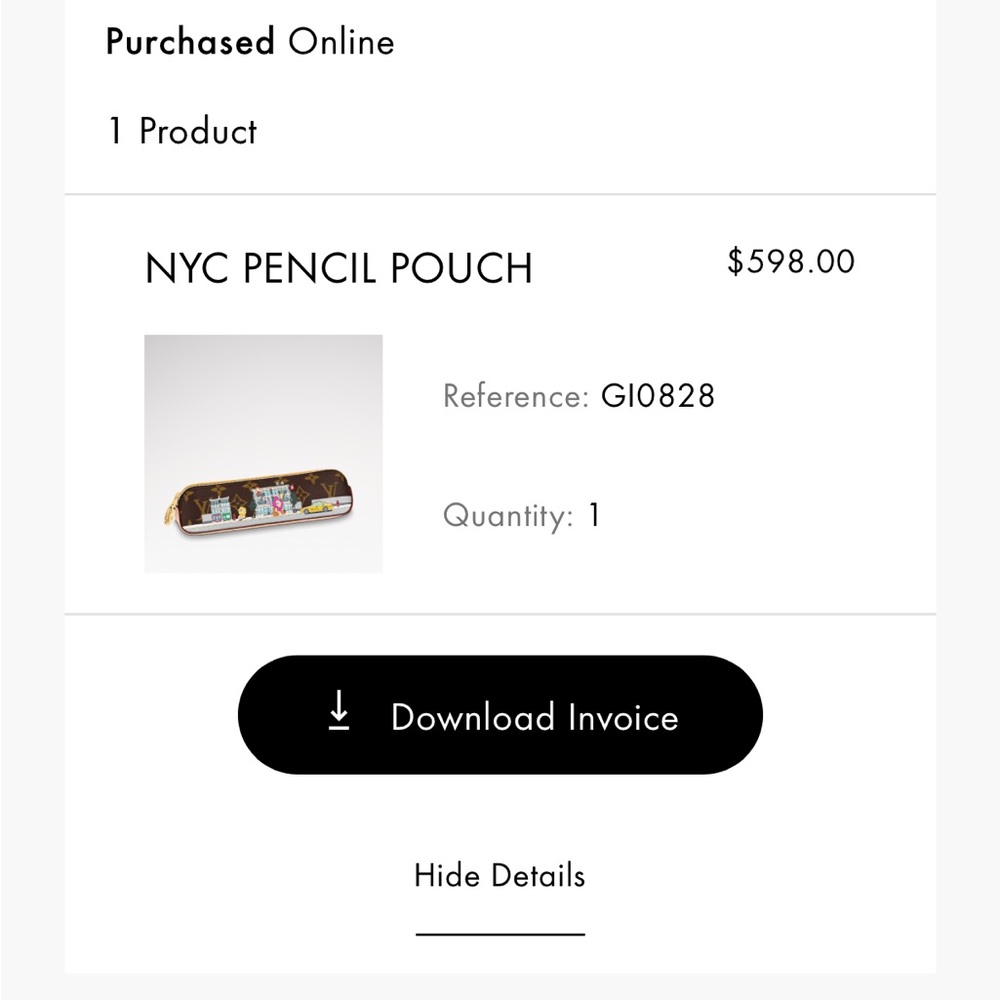1000x1000 pixels.
Task: Click the yellow taxi on the pouch
Action: pyautogui.click(x=318, y=507)
